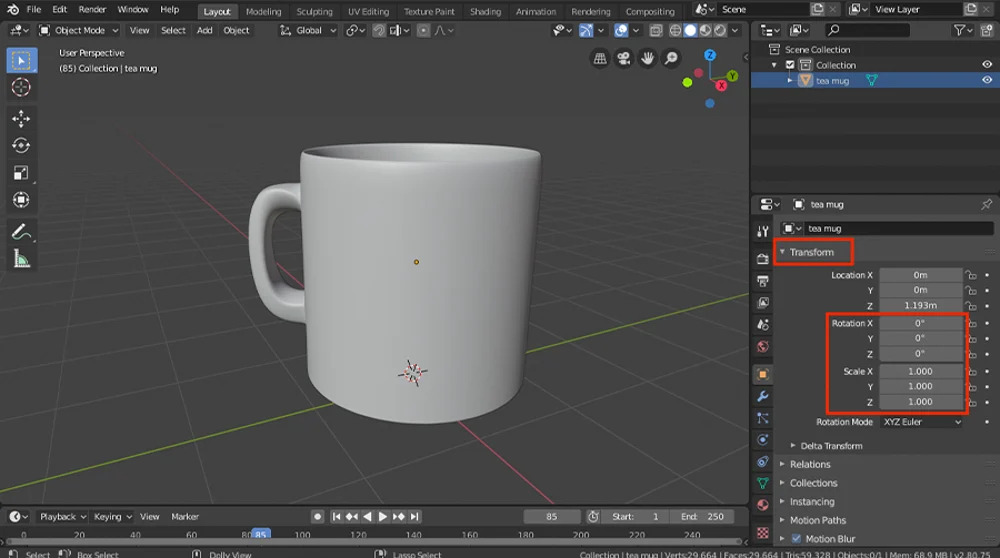Open the Render menu
Viewport: 1000px width, 558px height.
92,10
